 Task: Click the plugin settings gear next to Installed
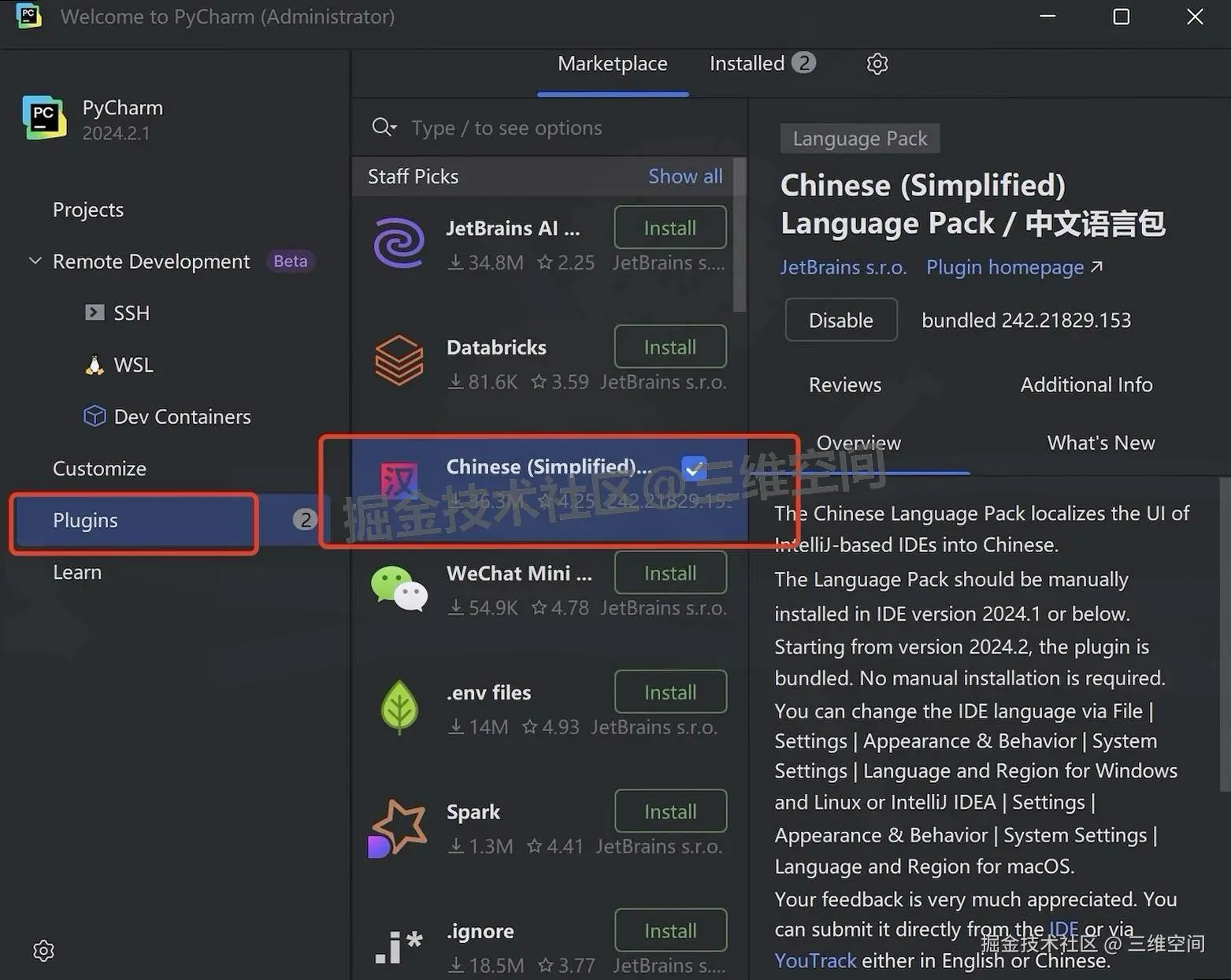point(877,64)
